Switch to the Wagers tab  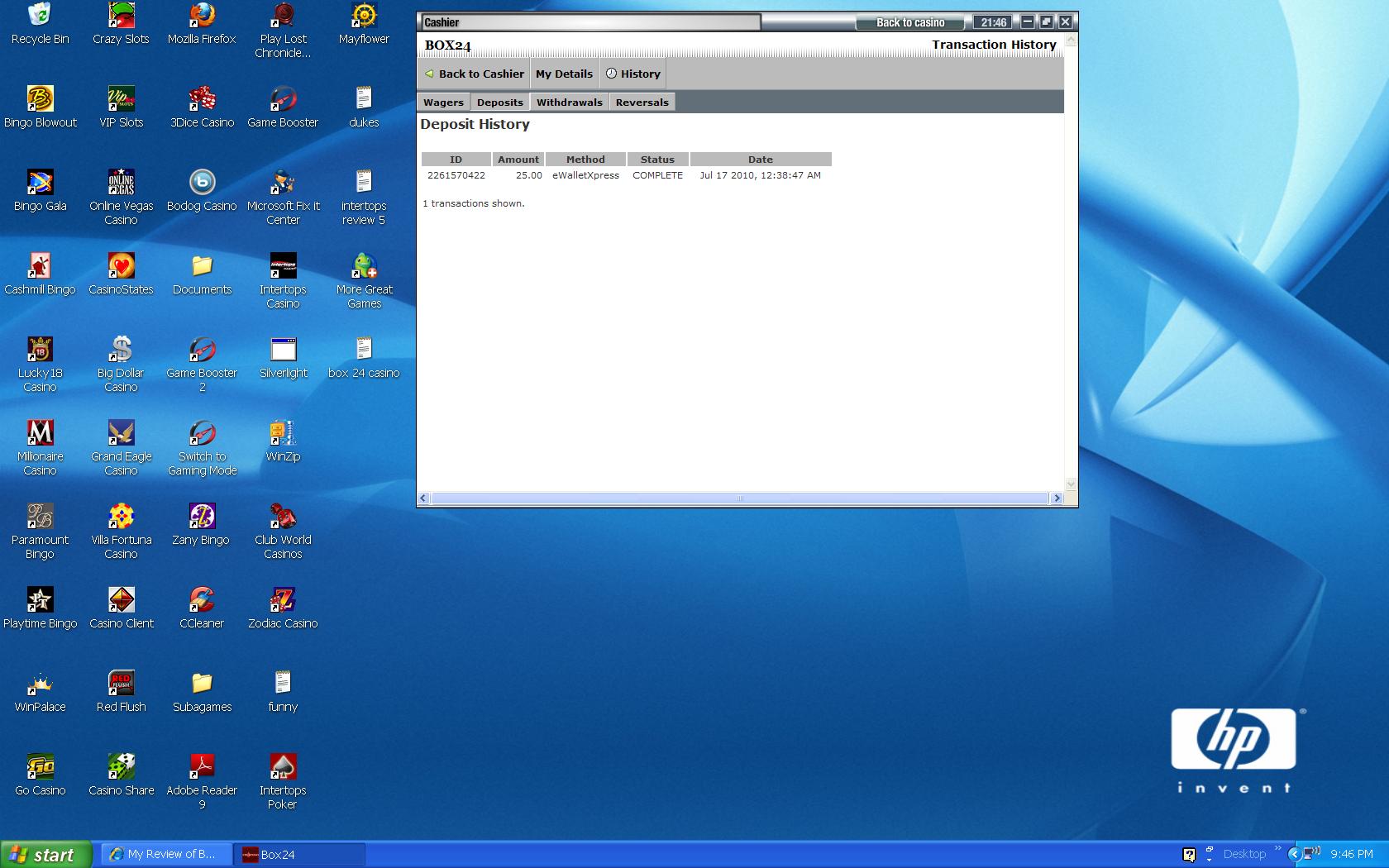443,103
